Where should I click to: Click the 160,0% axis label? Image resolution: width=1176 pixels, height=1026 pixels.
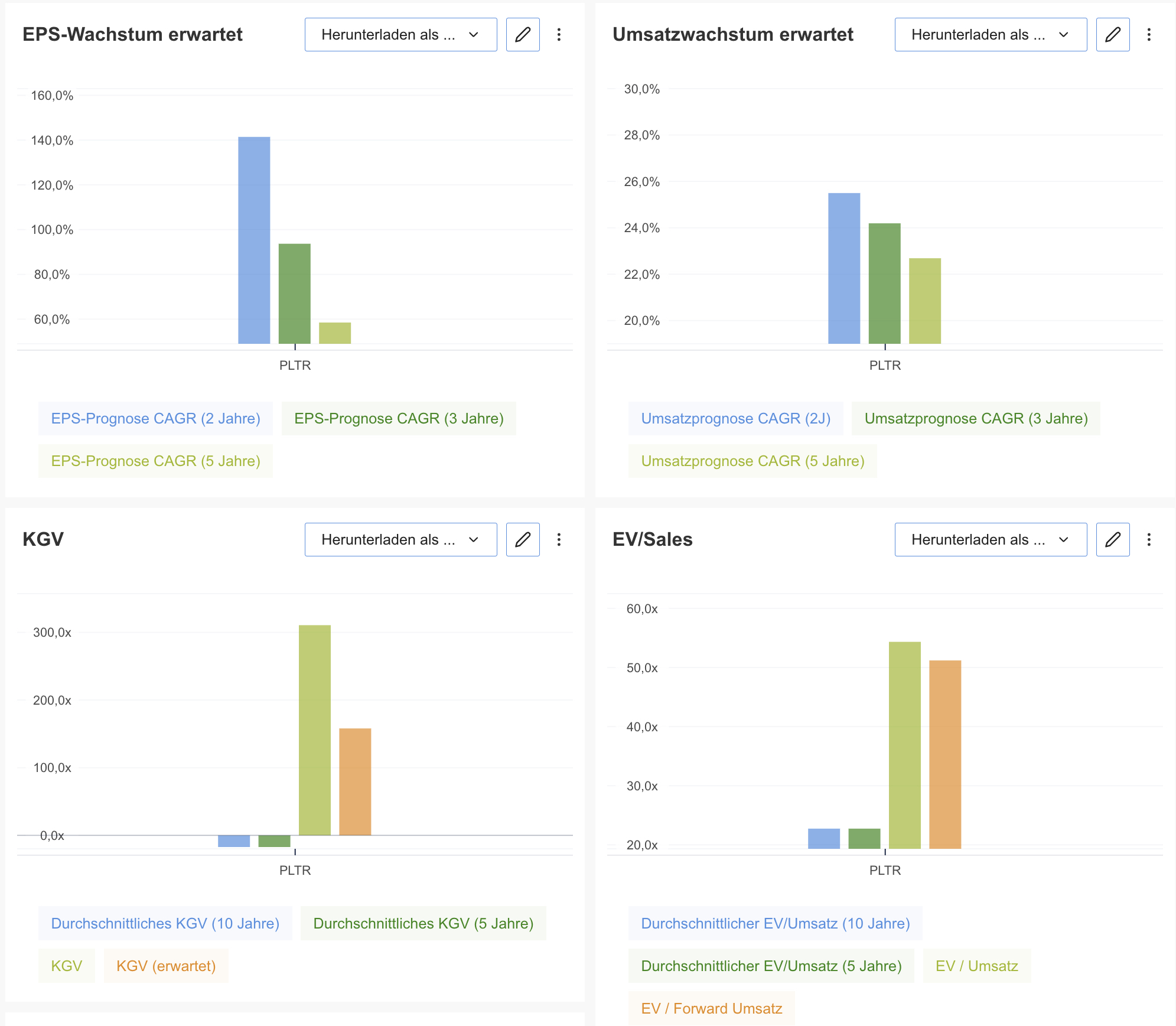click(x=52, y=96)
